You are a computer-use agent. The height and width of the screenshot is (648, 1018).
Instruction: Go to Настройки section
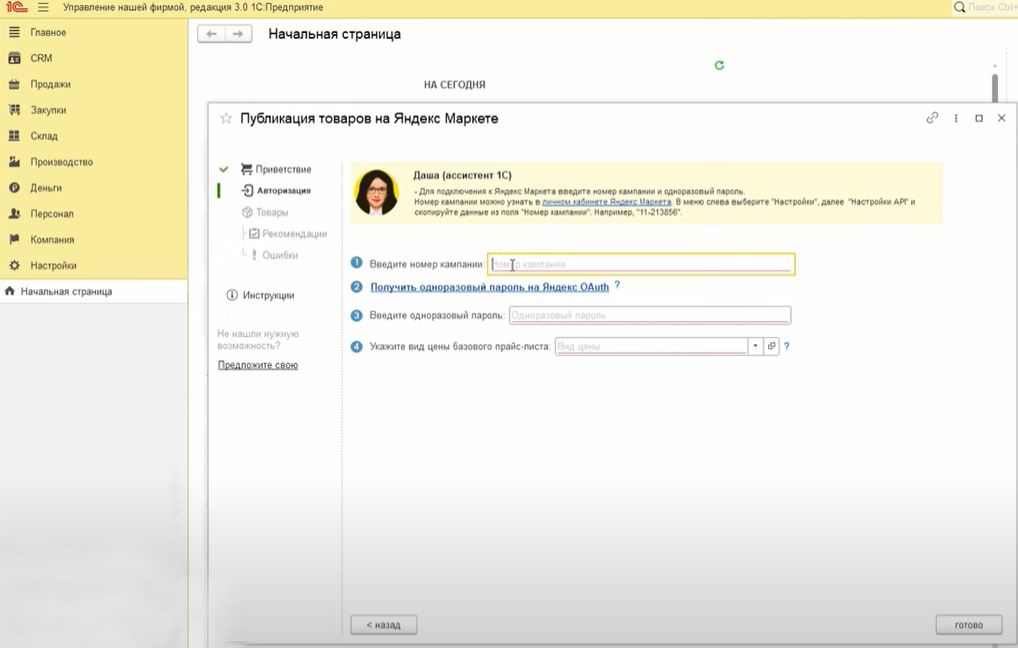(x=53, y=266)
